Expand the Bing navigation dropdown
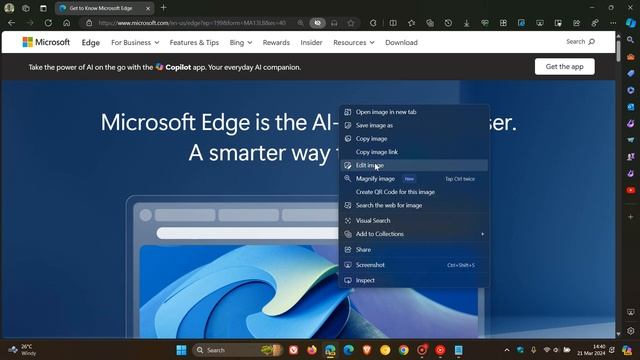This screenshot has height=360, width=640. [x=240, y=42]
